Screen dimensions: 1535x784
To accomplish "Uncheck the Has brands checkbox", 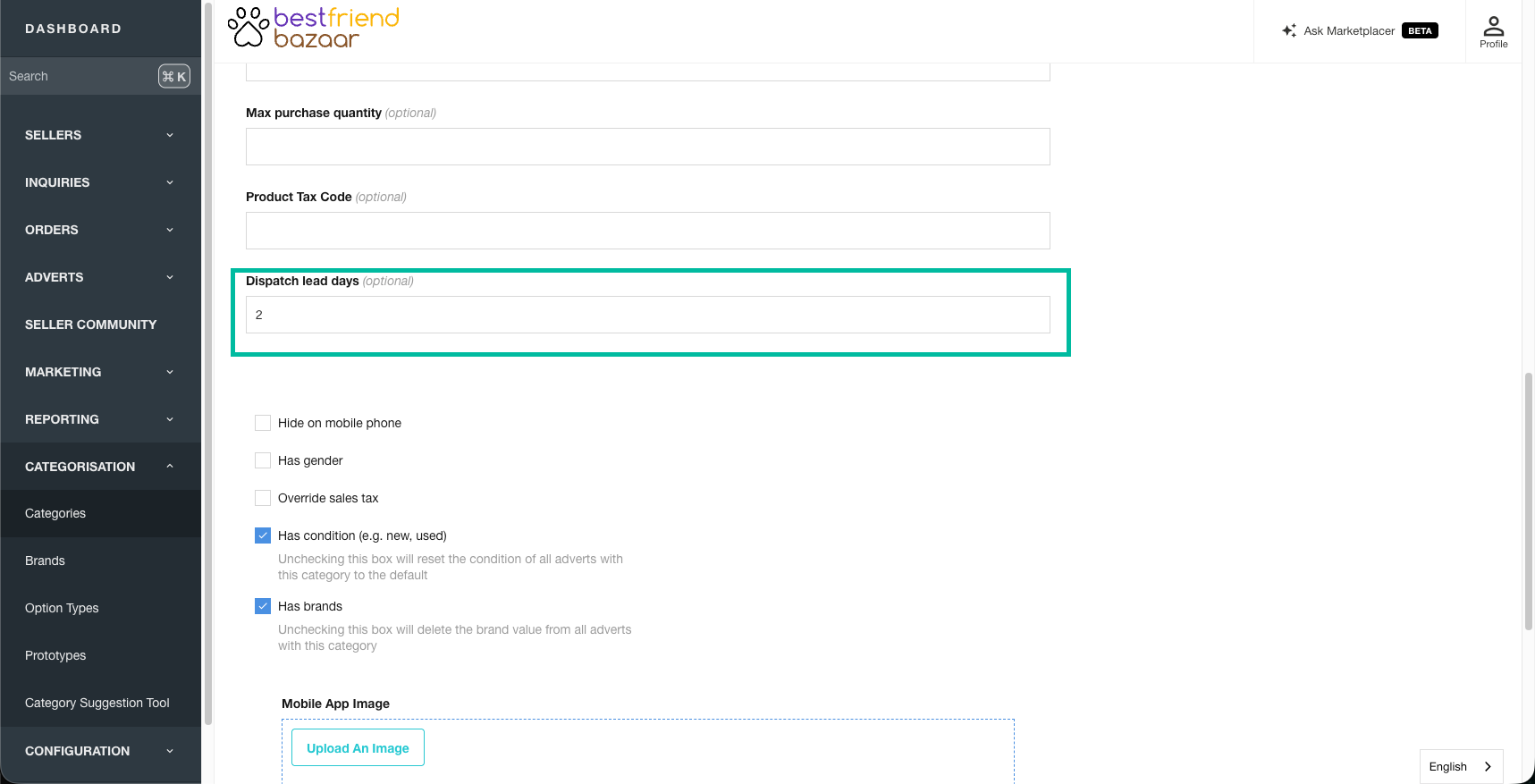I will tap(263, 606).
